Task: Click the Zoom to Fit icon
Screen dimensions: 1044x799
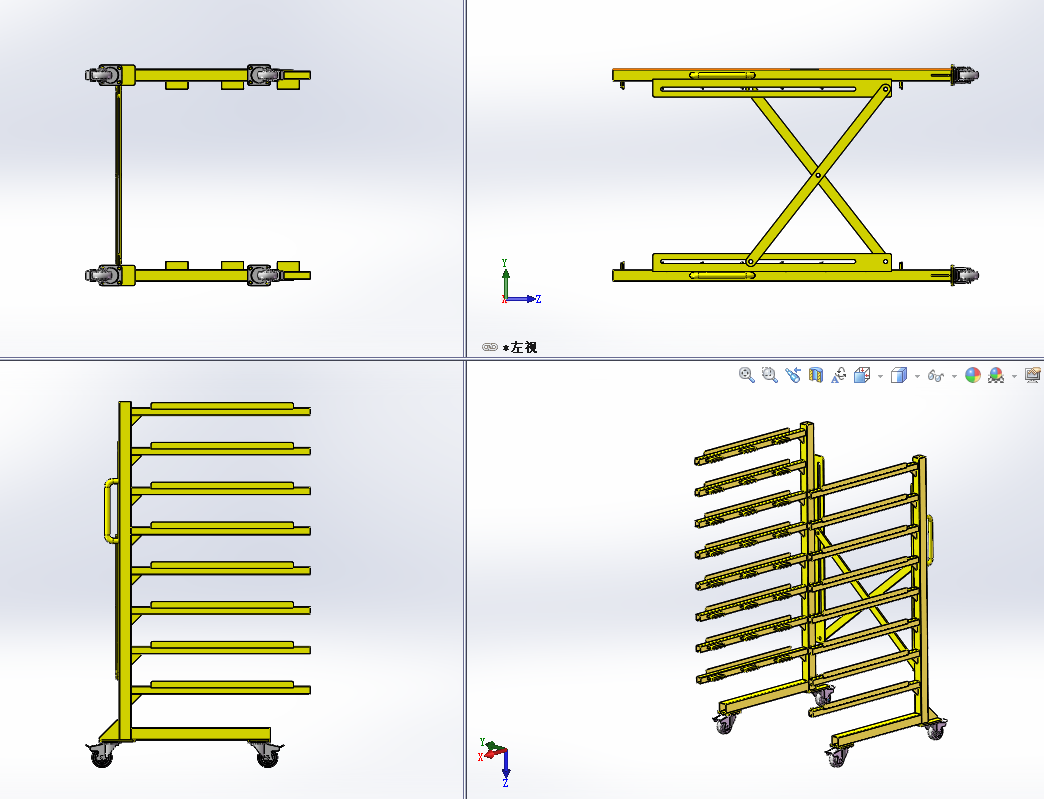Action: tap(746, 375)
